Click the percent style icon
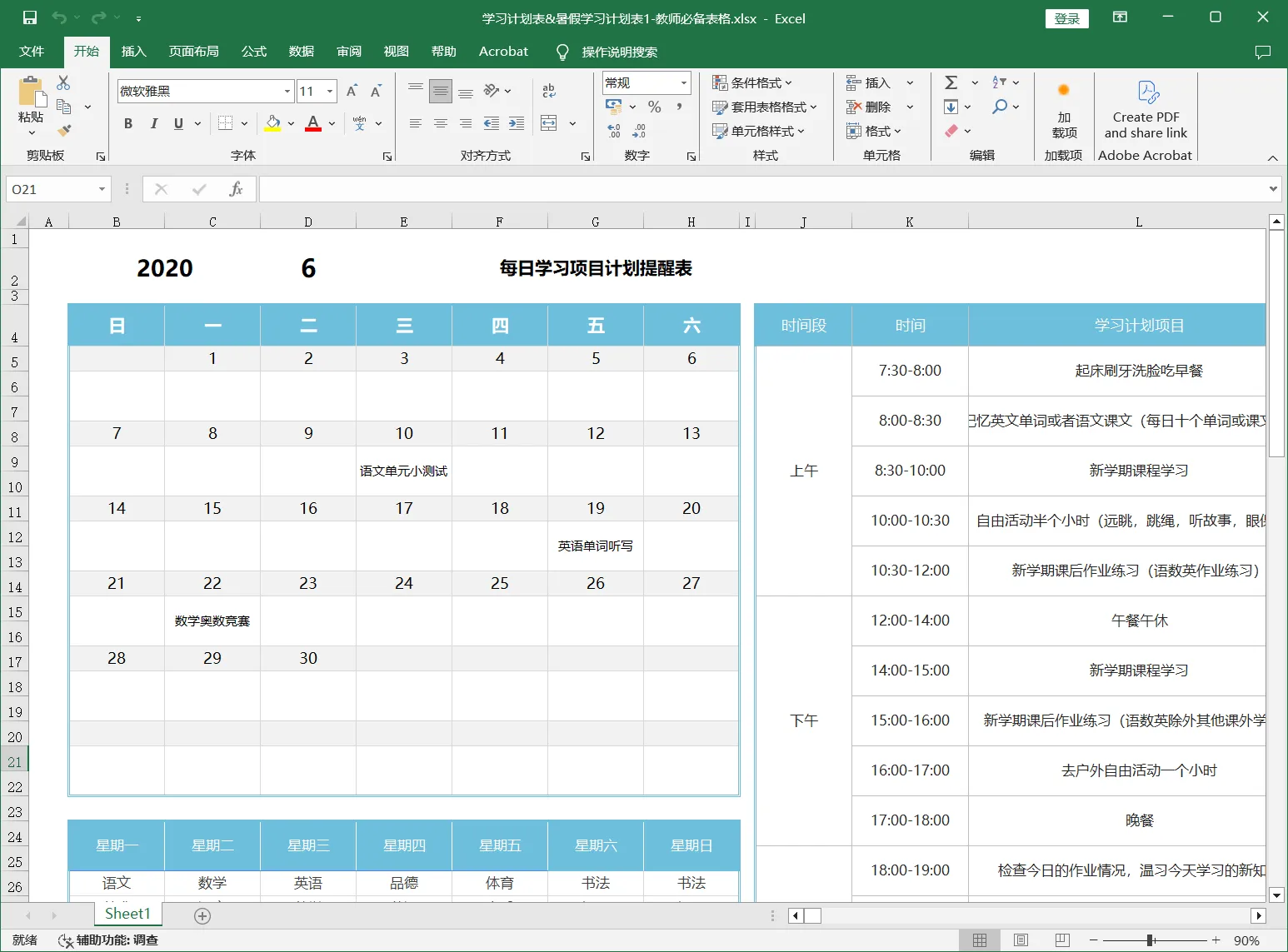 pyautogui.click(x=654, y=107)
